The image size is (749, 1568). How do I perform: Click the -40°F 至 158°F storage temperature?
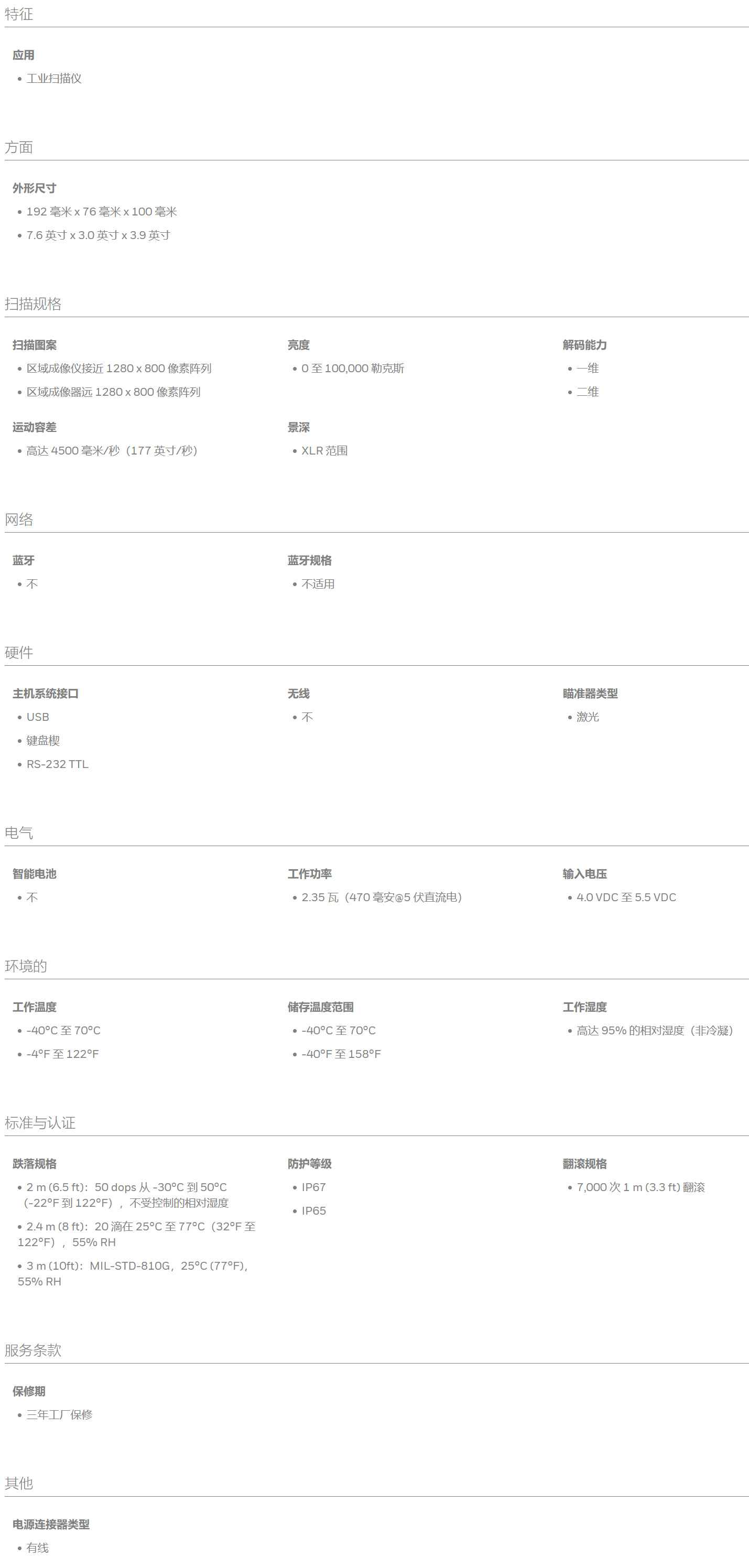pos(341,1054)
